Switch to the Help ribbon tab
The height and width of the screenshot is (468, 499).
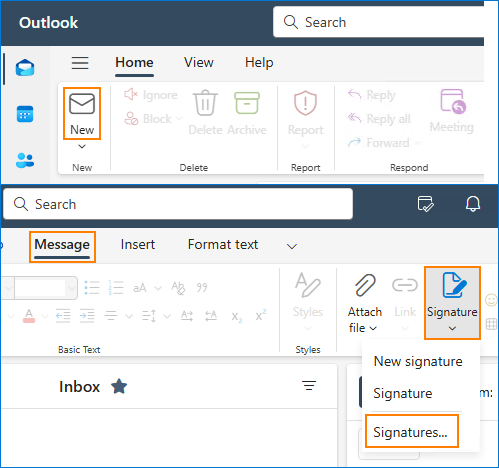coord(259,63)
